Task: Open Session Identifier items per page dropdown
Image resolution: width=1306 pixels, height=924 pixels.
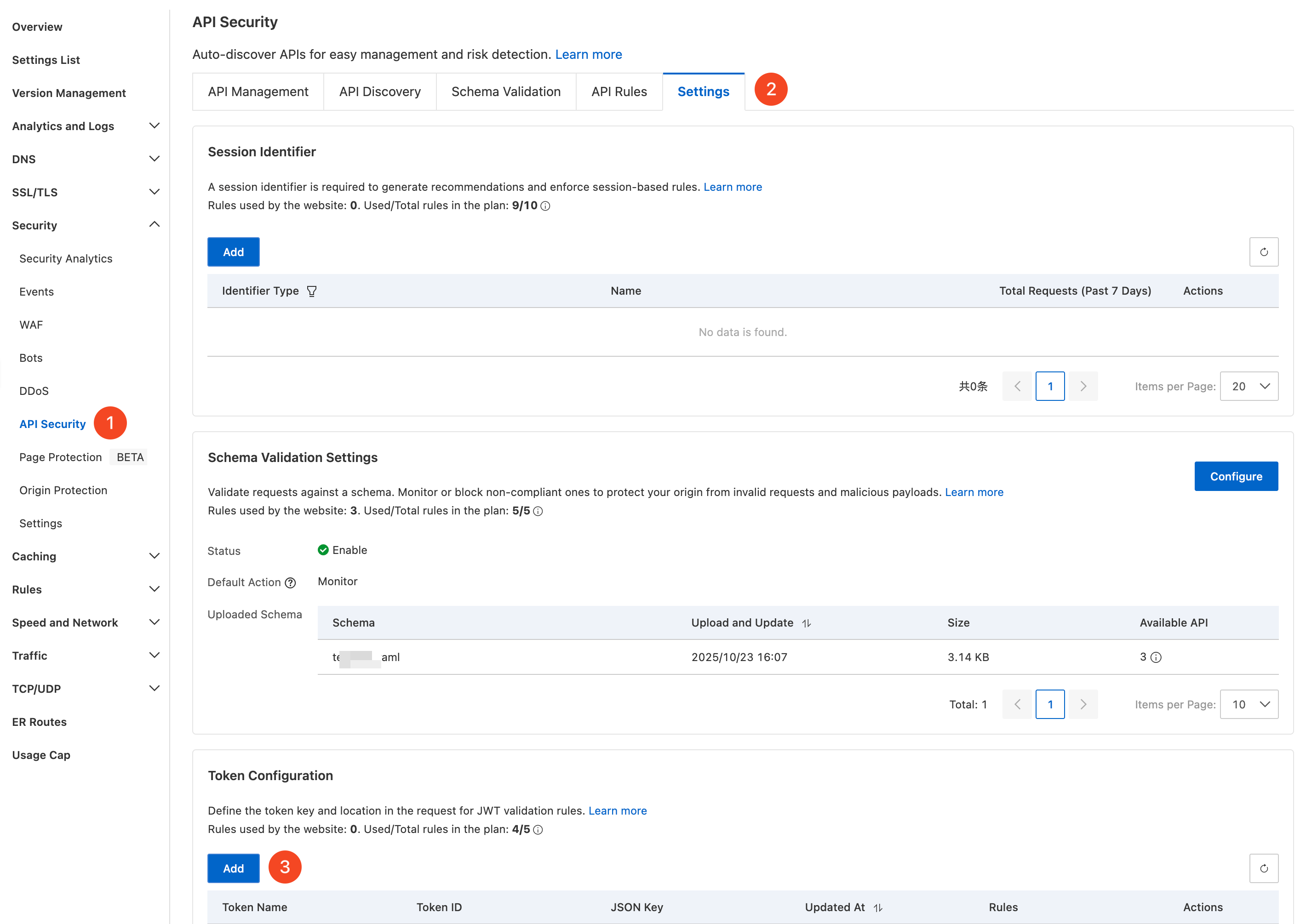Action: pyautogui.click(x=1249, y=386)
